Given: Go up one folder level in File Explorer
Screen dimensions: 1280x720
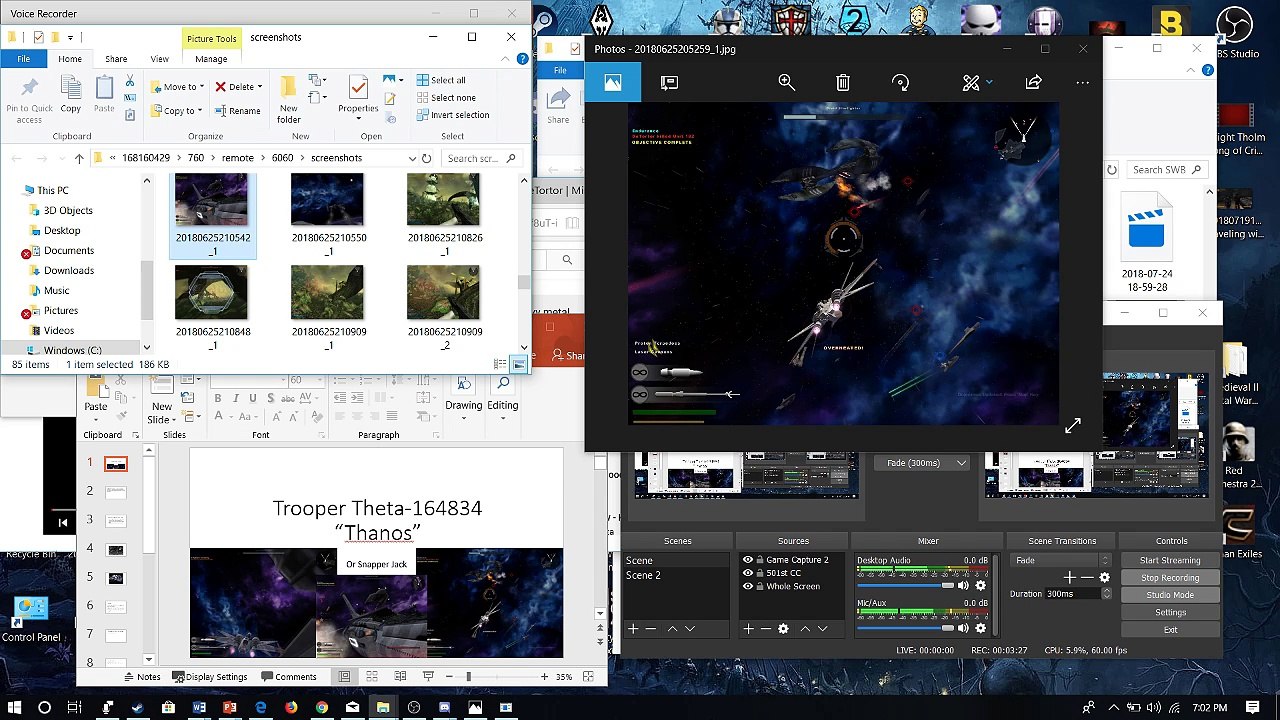Looking at the screenshot, I should (79, 158).
